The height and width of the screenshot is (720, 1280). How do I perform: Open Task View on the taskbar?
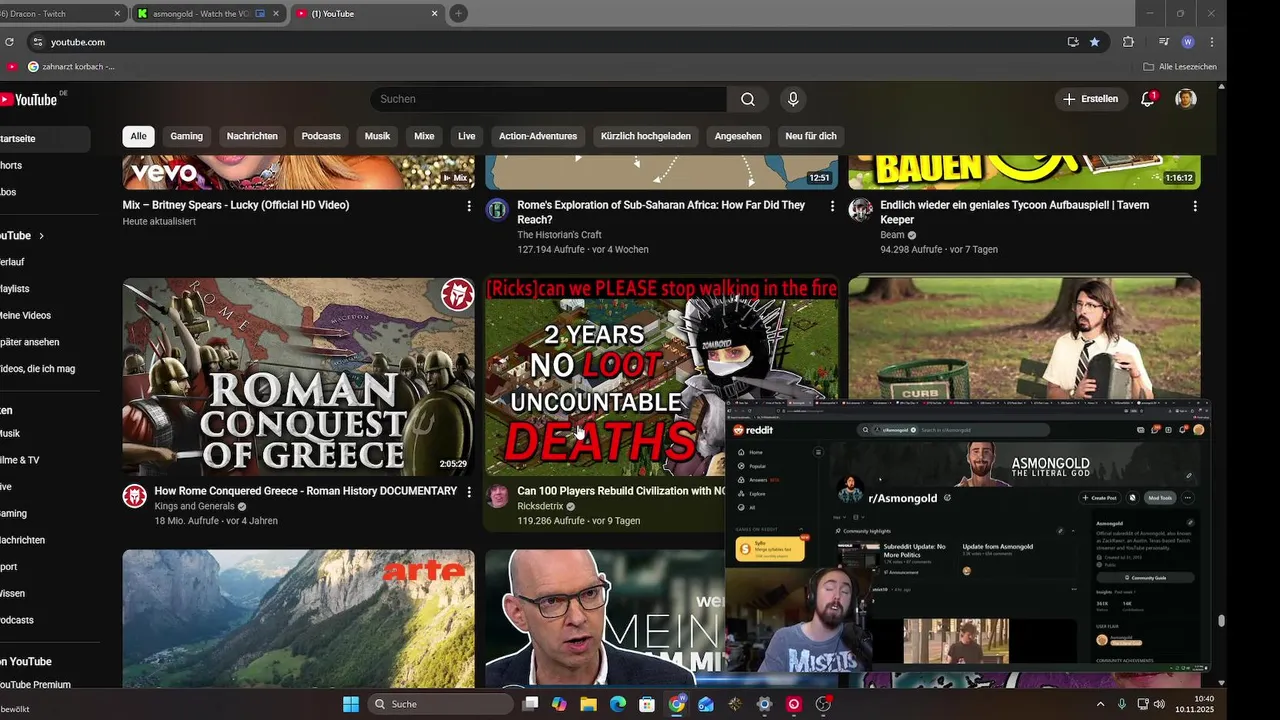pyautogui.click(x=530, y=704)
